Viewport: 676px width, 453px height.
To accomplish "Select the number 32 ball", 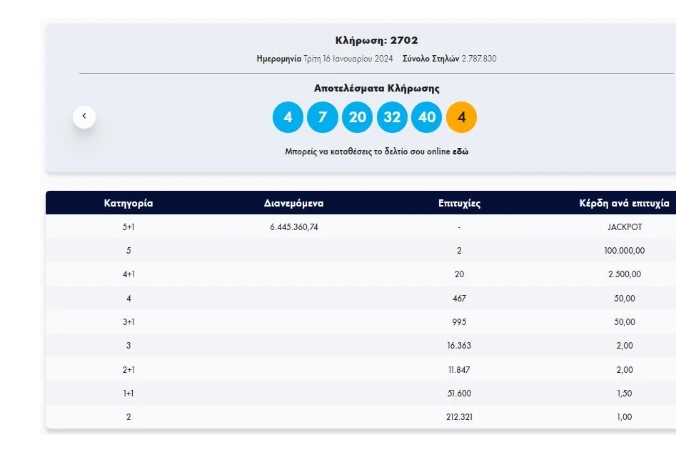I will 392,117.
